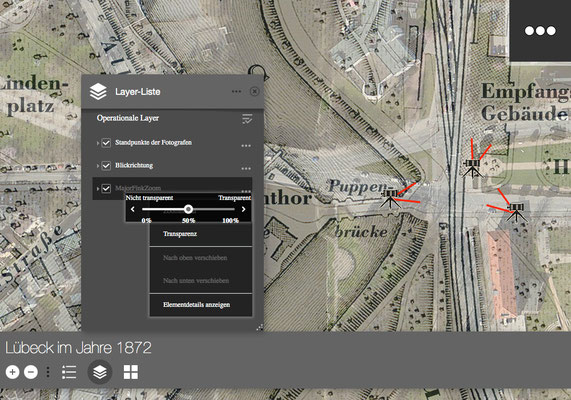Open the basemap gallery grid icon
Viewport: 571px width, 400px height.
tap(130, 372)
